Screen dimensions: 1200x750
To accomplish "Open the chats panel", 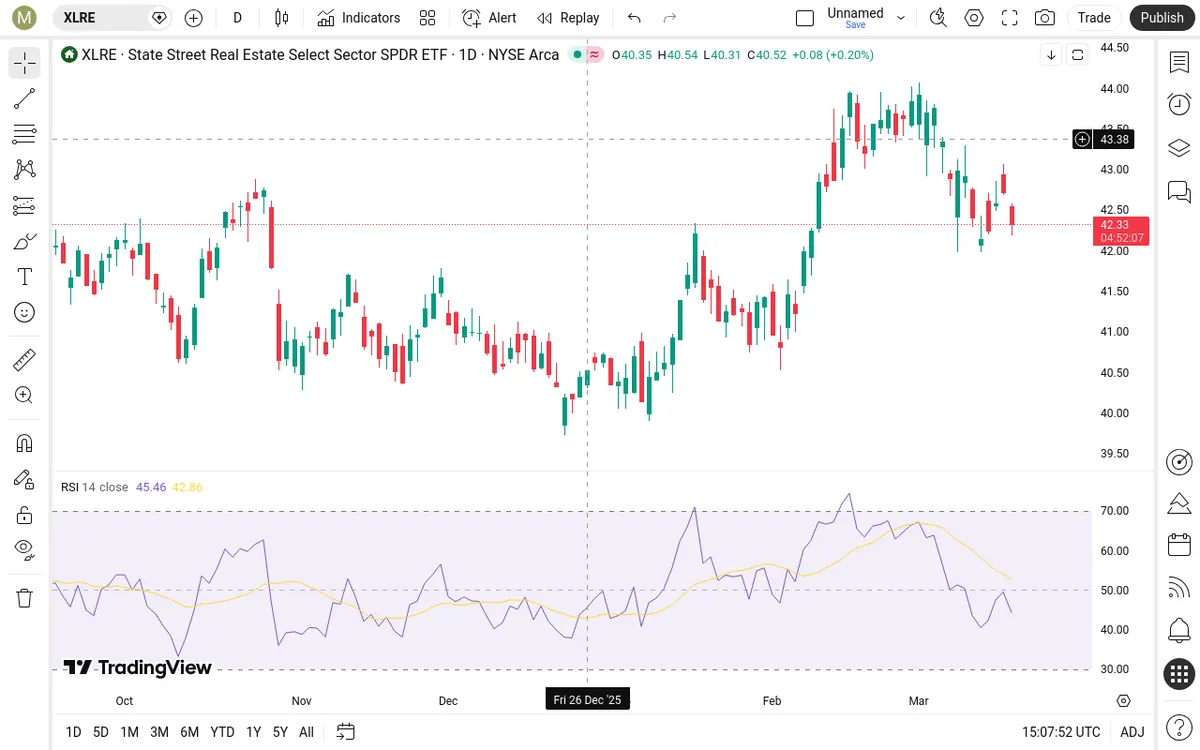I will pyautogui.click(x=1179, y=191).
